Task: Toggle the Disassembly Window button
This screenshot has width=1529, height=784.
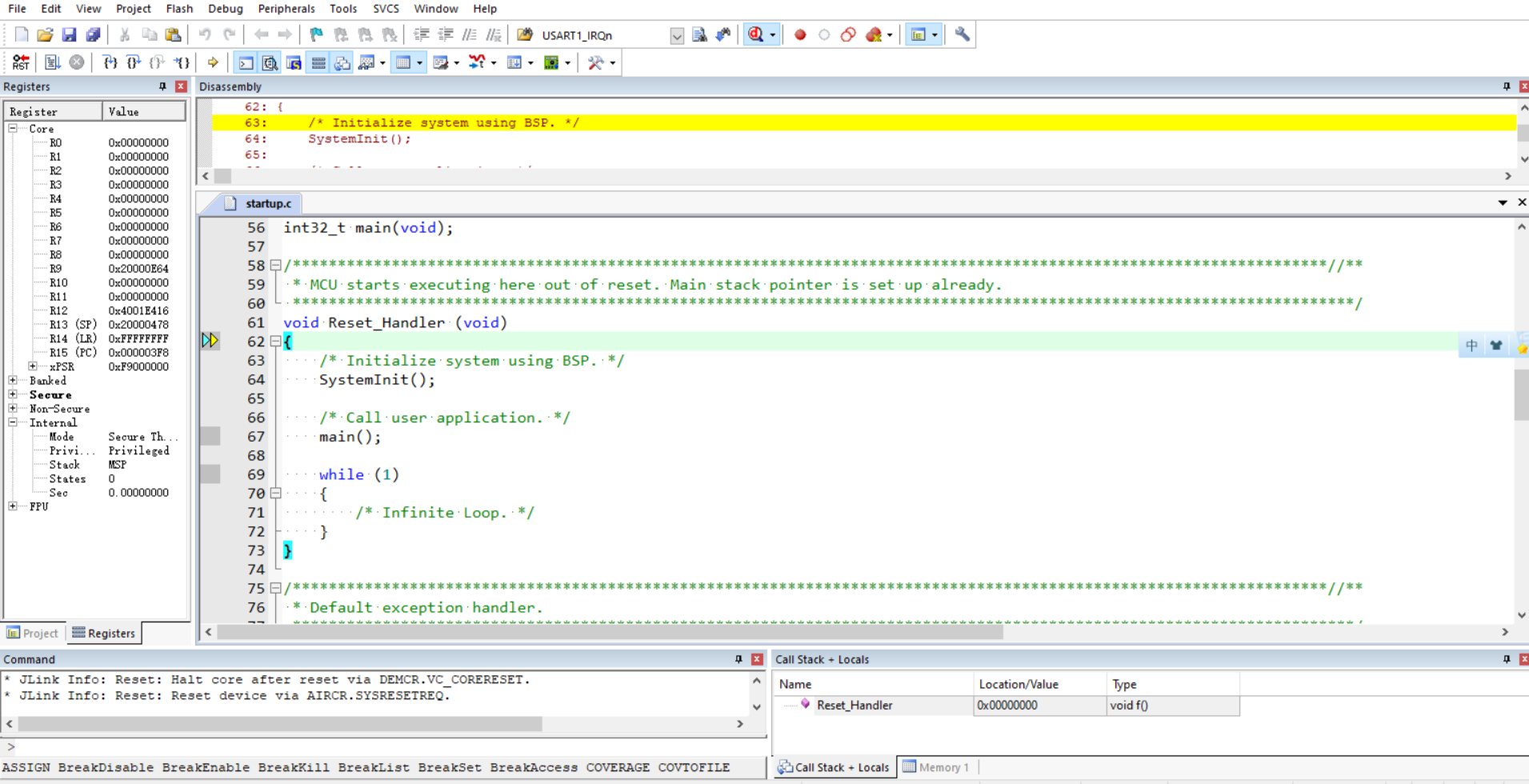Action: (270, 62)
